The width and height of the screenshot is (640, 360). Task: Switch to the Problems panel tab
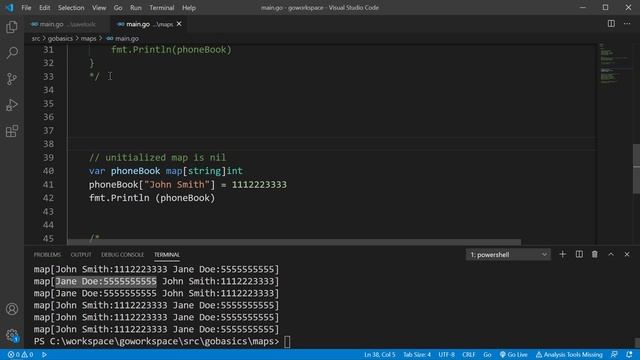[x=47, y=255]
